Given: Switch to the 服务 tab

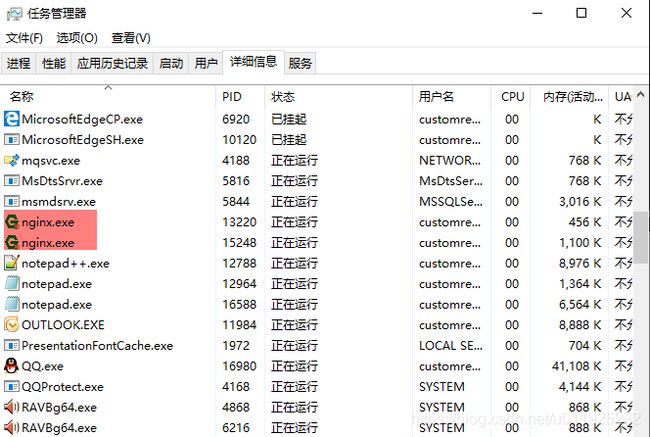Looking at the screenshot, I should pyautogui.click(x=300, y=63).
